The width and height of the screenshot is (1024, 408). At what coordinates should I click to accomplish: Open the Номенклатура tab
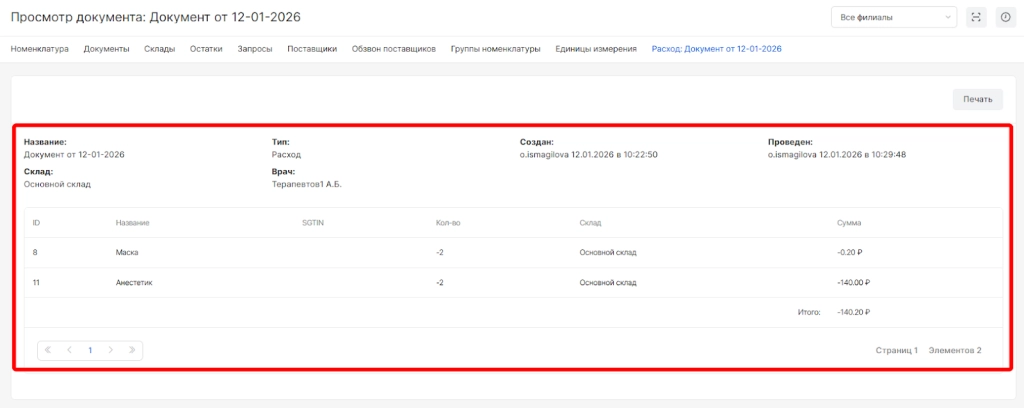coord(40,48)
